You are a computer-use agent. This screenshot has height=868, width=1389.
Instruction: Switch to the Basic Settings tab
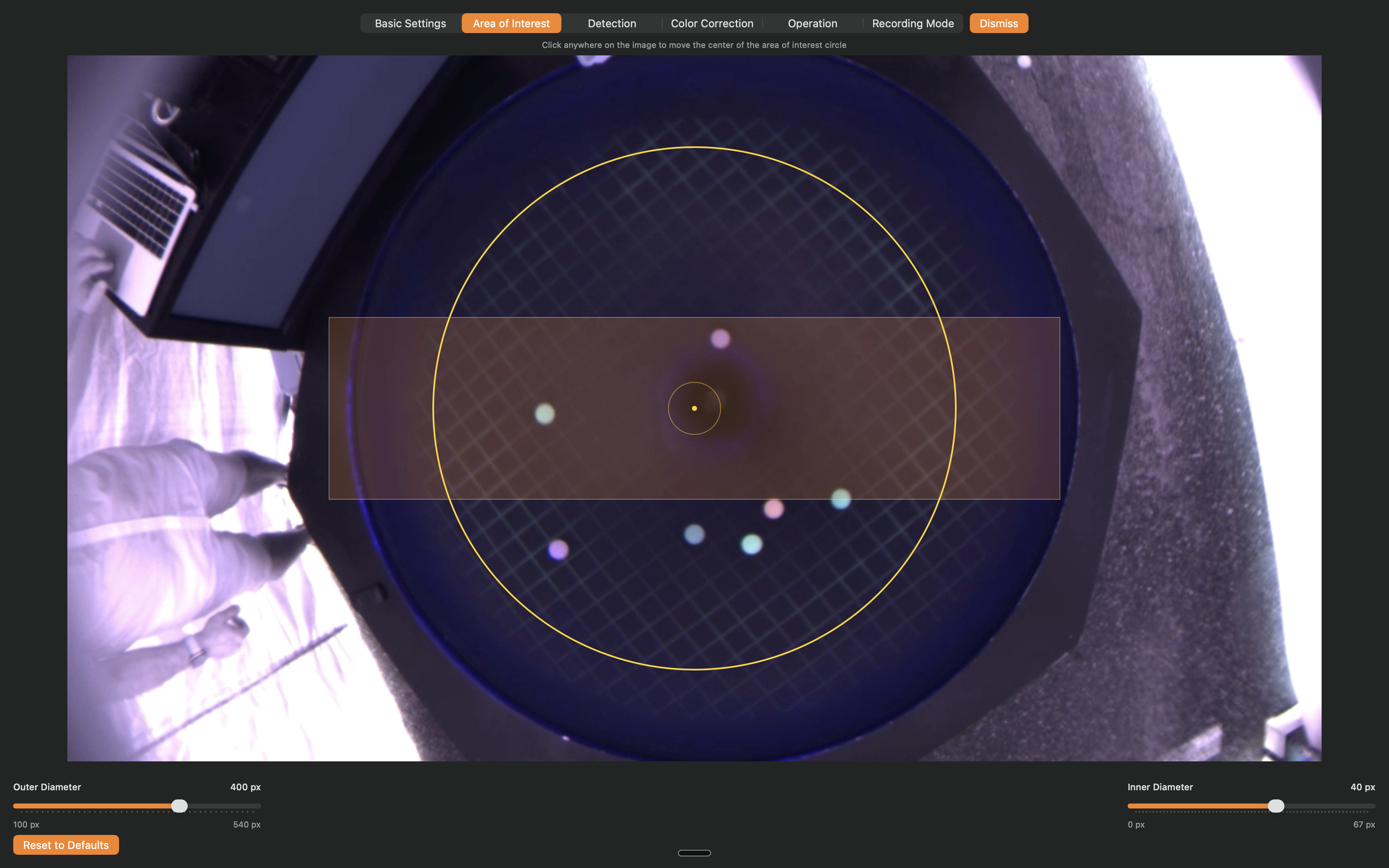(x=410, y=24)
